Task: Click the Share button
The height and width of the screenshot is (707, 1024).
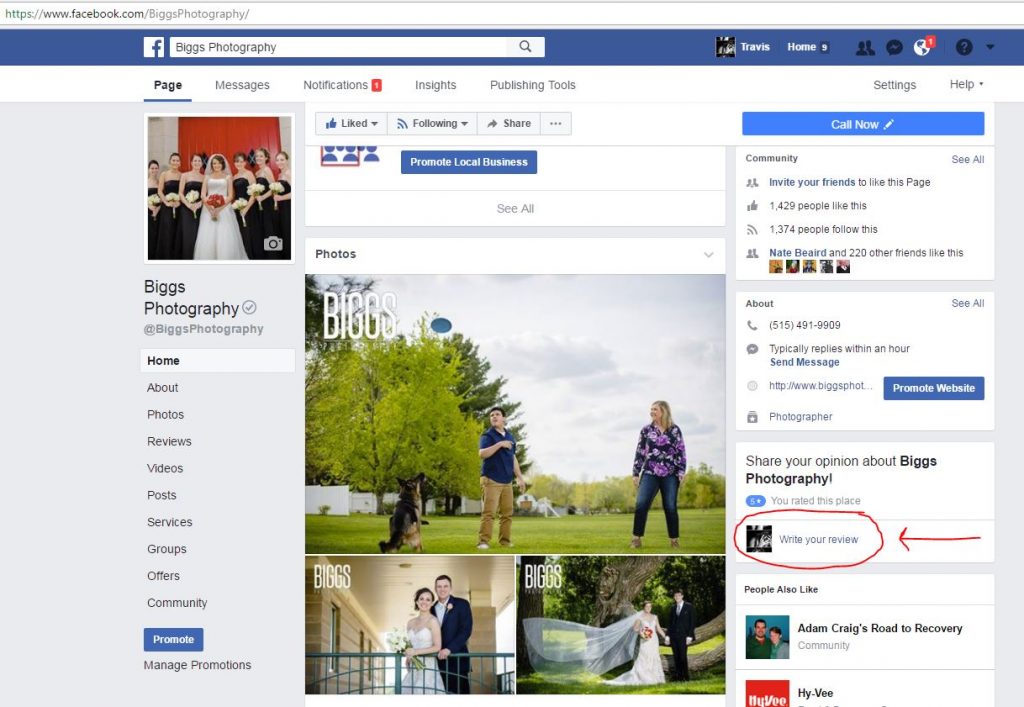Action: pyautogui.click(x=509, y=123)
